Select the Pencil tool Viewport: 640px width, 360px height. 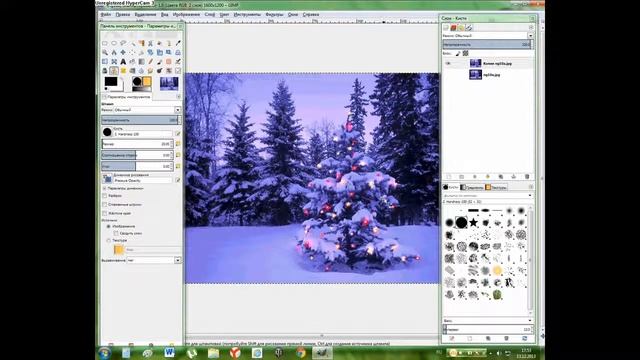(150, 62)
